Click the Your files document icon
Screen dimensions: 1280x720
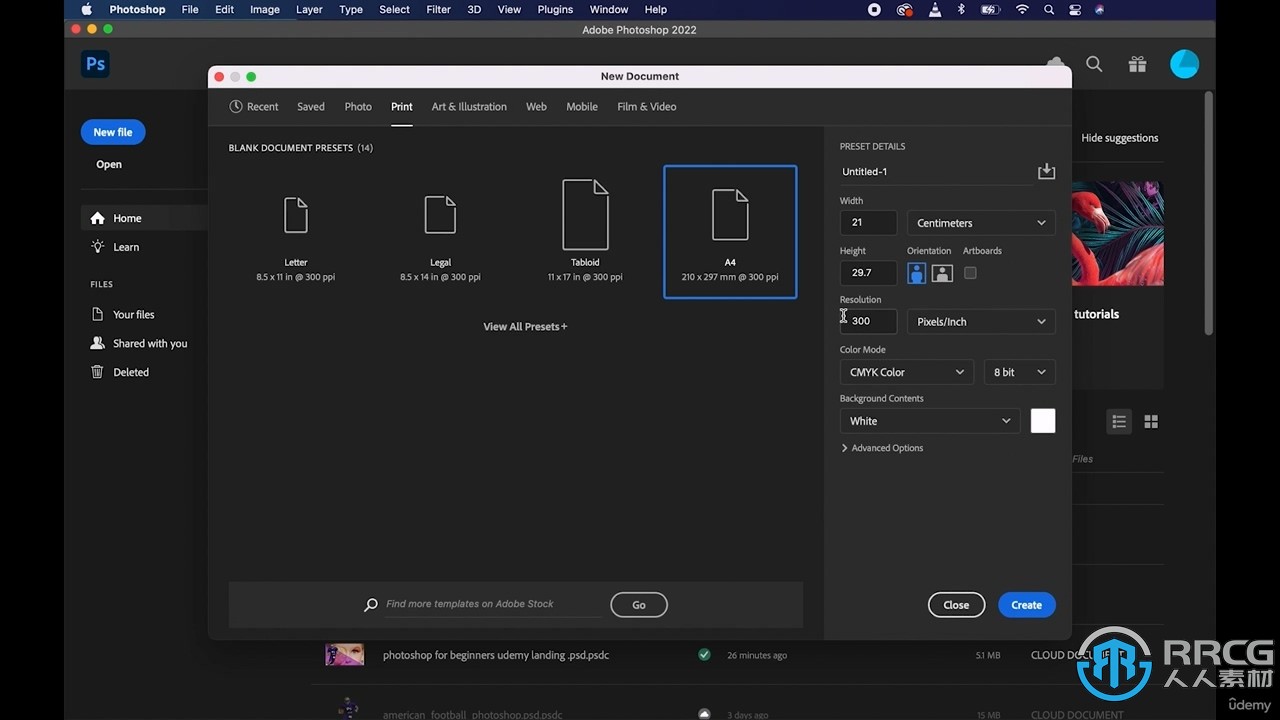click(x=97, y=314)
